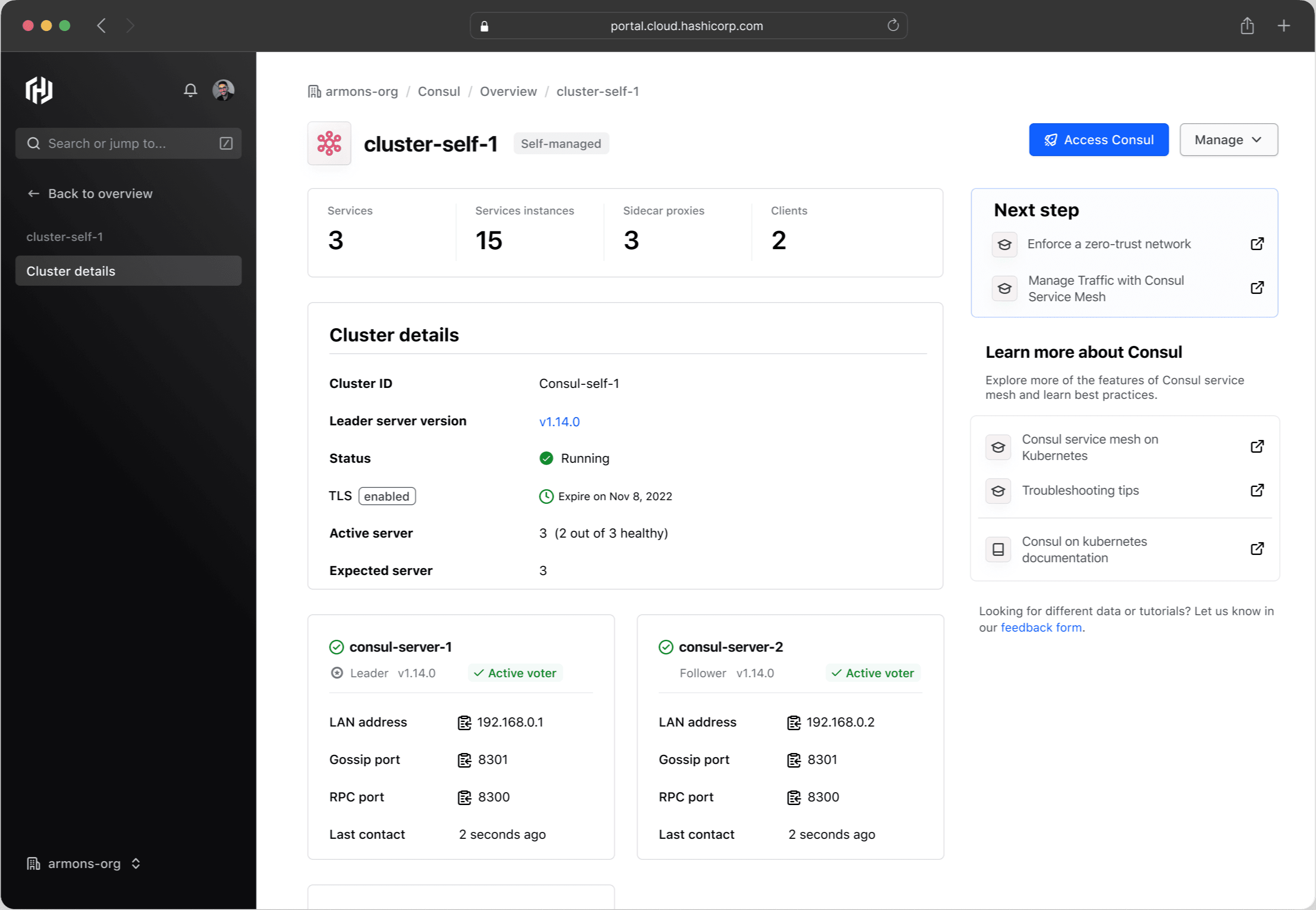Click the Consul breadcrumb icon

[x=439, y=91]
